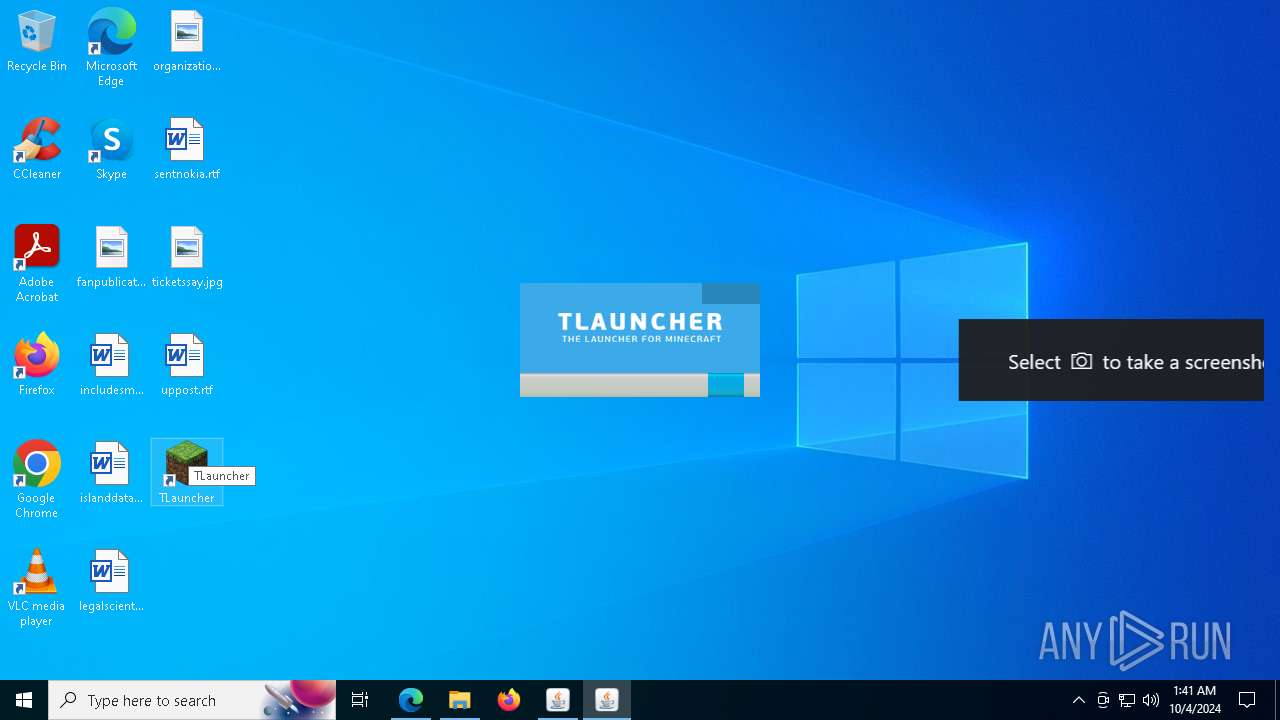The height and width of the screenshot is (720, 1280).
Task: Click the Meet Now tray icon
Action: pos(1103,700)
